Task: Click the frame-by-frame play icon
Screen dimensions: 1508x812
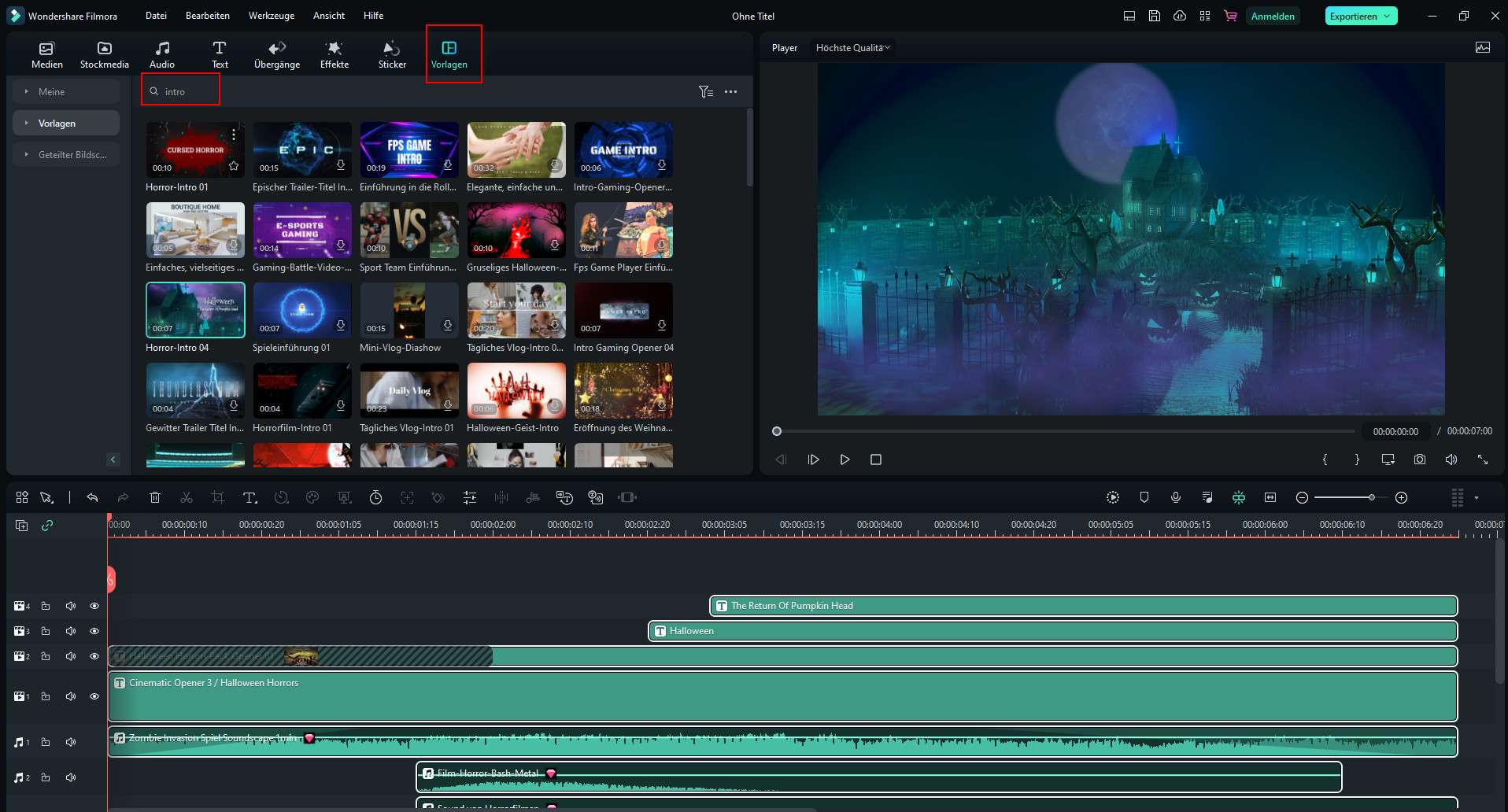Action: (x=813, y=460)
